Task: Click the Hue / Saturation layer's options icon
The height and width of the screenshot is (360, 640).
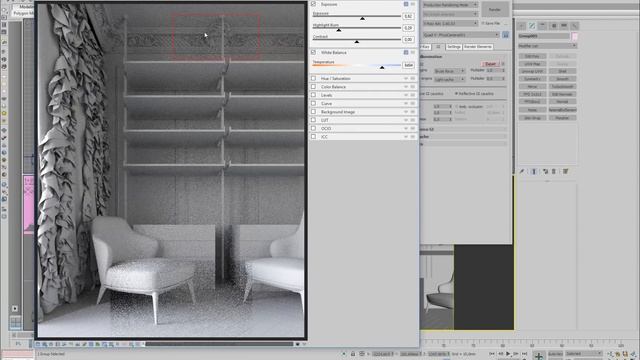Action: 413,78
